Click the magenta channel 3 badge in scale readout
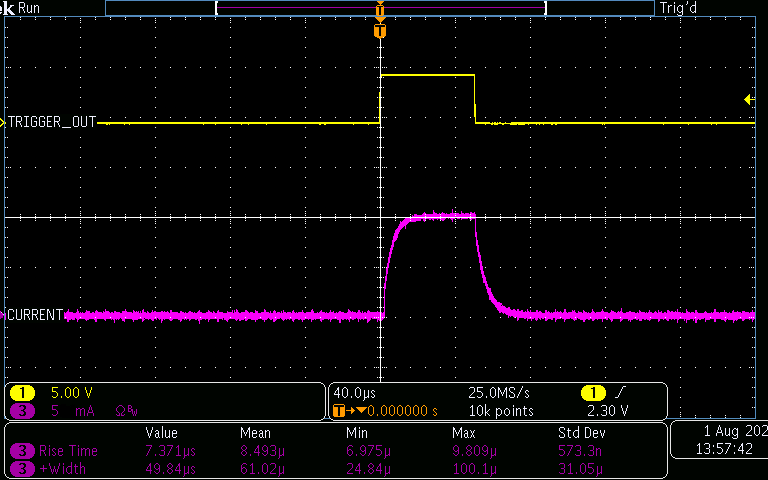This screenshot has width=768, height=480. (22, 410)
